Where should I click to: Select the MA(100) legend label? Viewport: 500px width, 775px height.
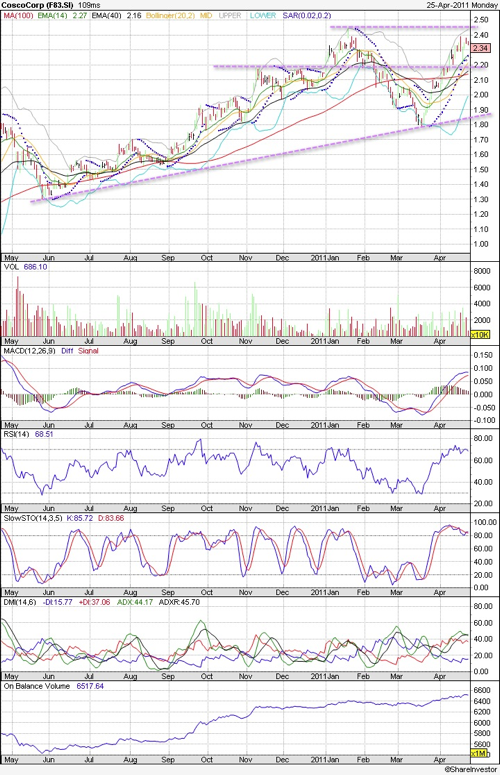pyautogui.click(x=18, y=16)
